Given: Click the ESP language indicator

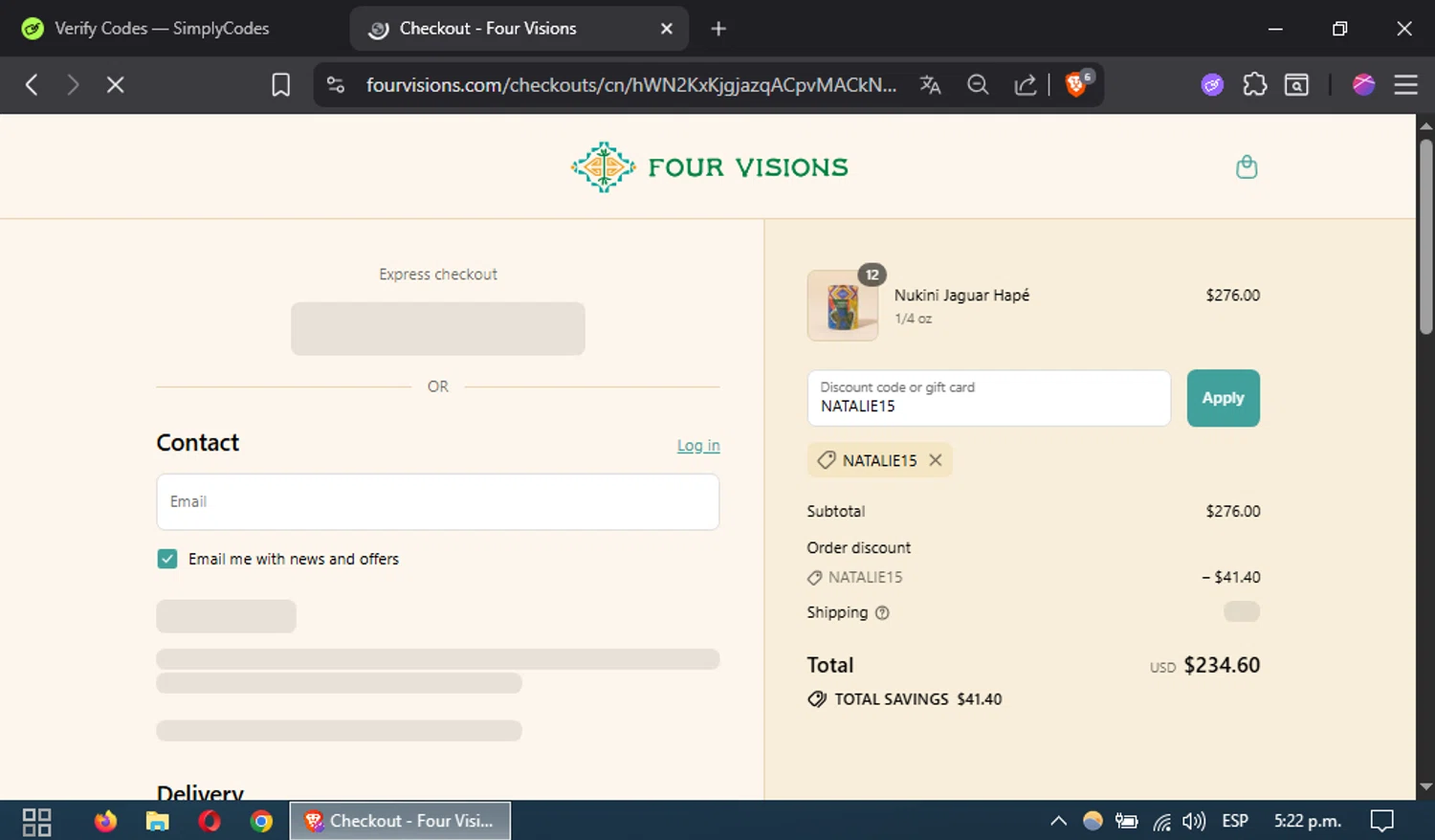Looking at the screenshot, I should click(1235, 821).
